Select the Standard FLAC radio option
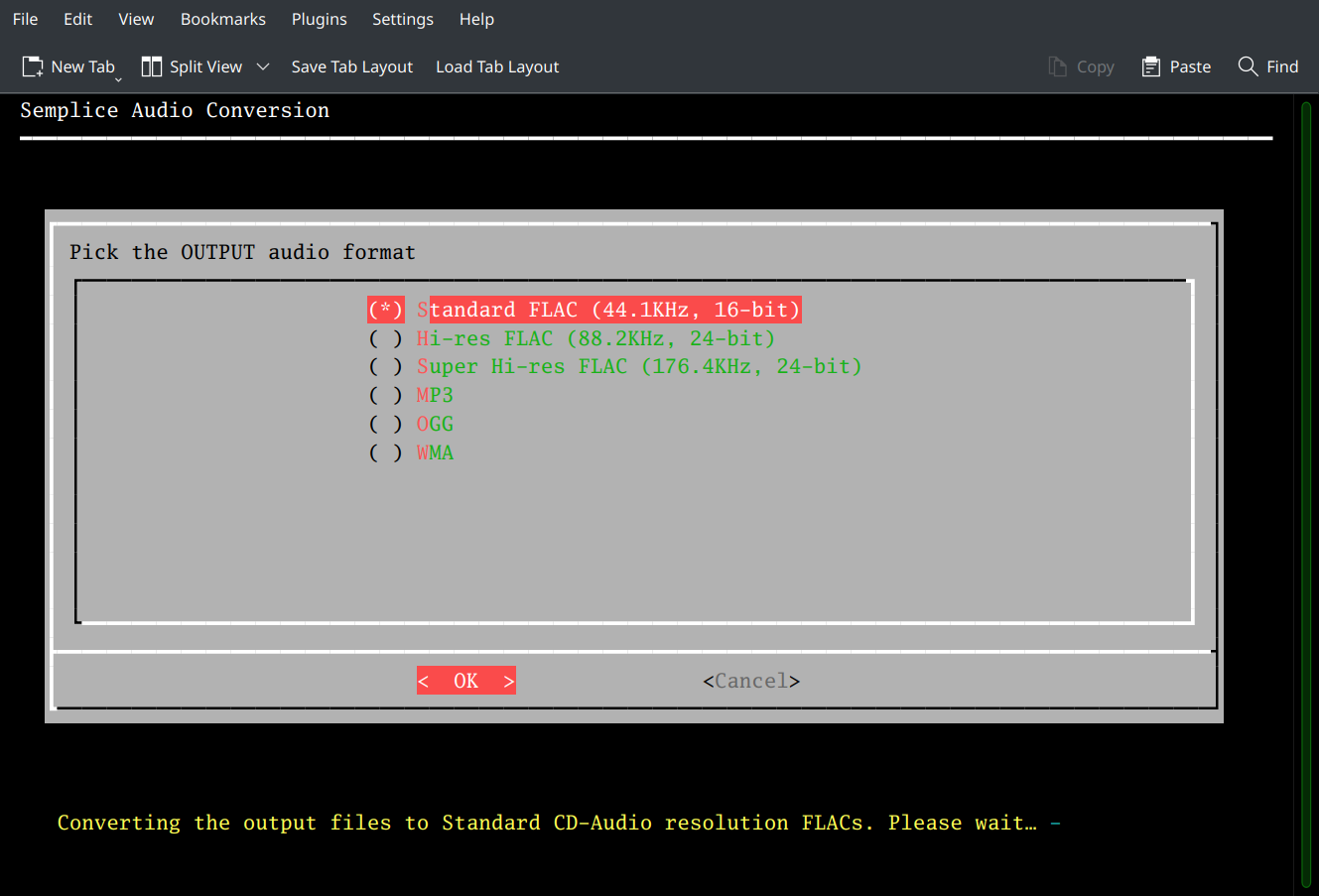This screenshot has width=1319, height=896. point(385,310)
